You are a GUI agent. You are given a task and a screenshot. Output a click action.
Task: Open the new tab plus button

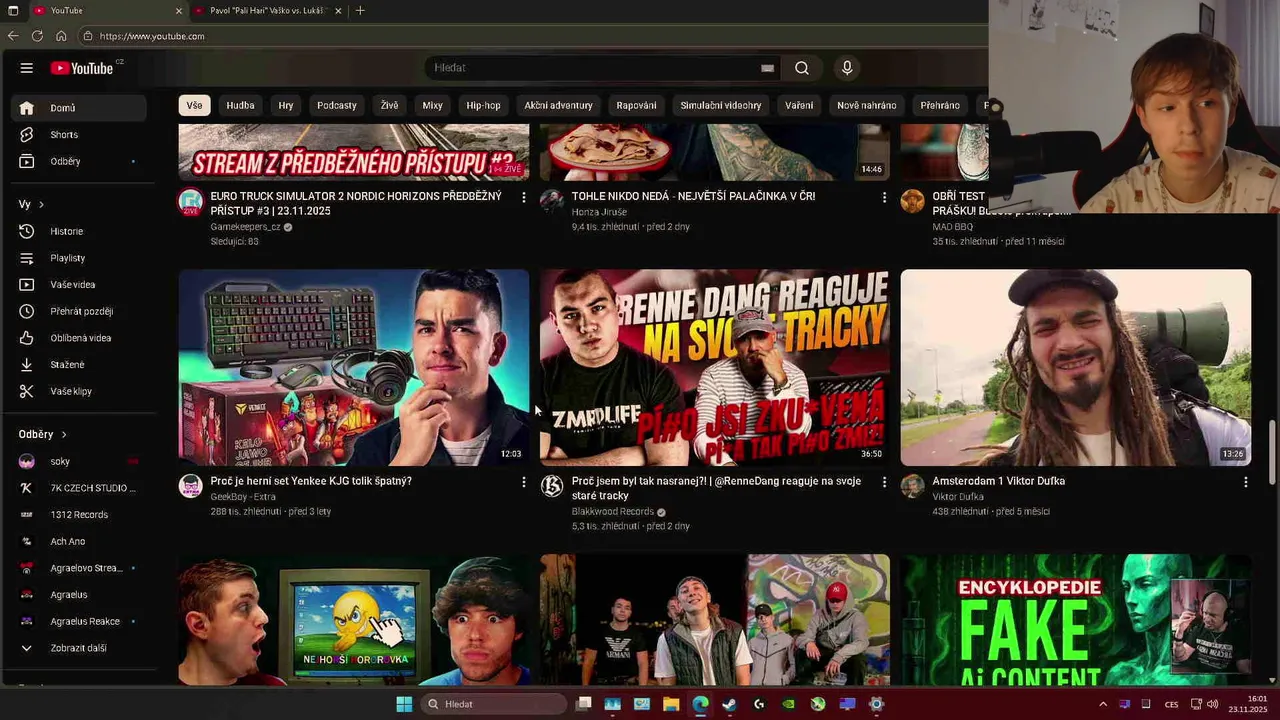(360, 10)
